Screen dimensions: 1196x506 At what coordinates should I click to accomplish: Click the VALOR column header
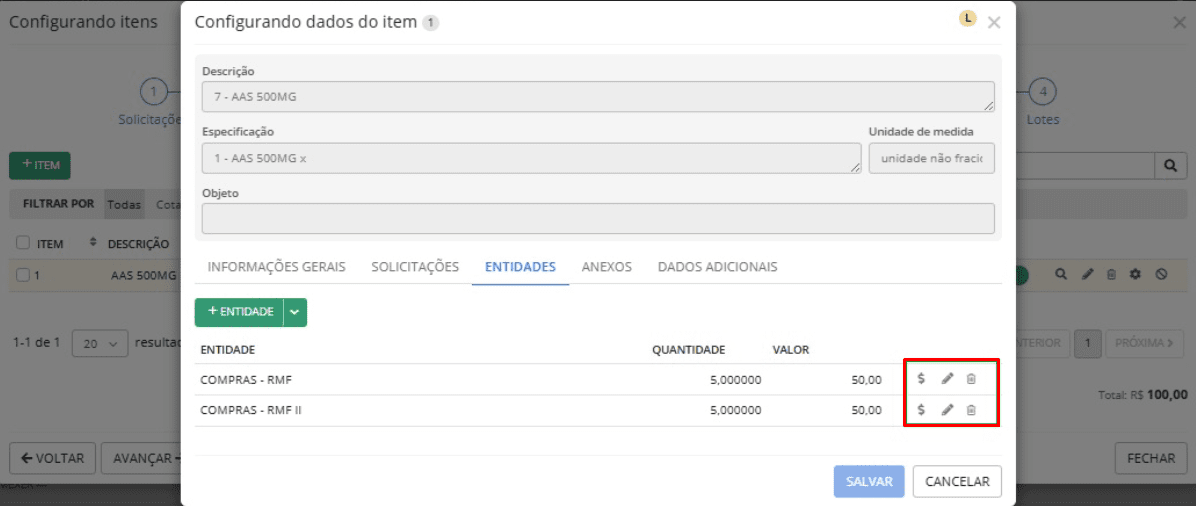(790, 350)
